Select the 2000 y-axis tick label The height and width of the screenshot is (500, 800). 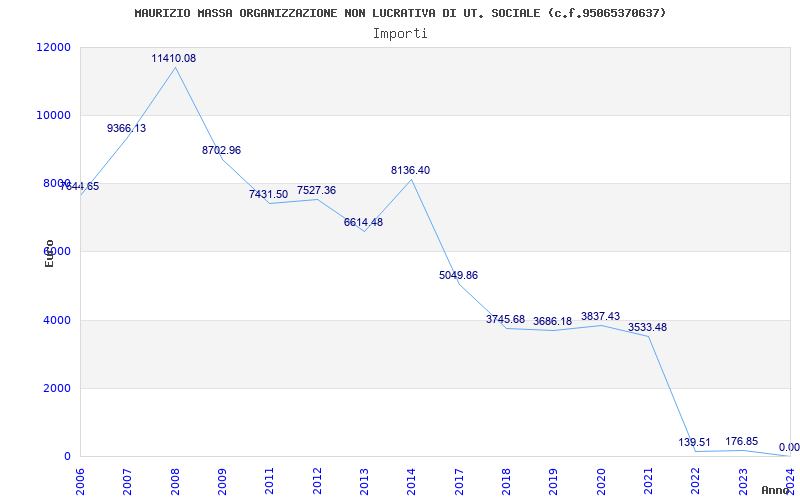click(56, 388)
